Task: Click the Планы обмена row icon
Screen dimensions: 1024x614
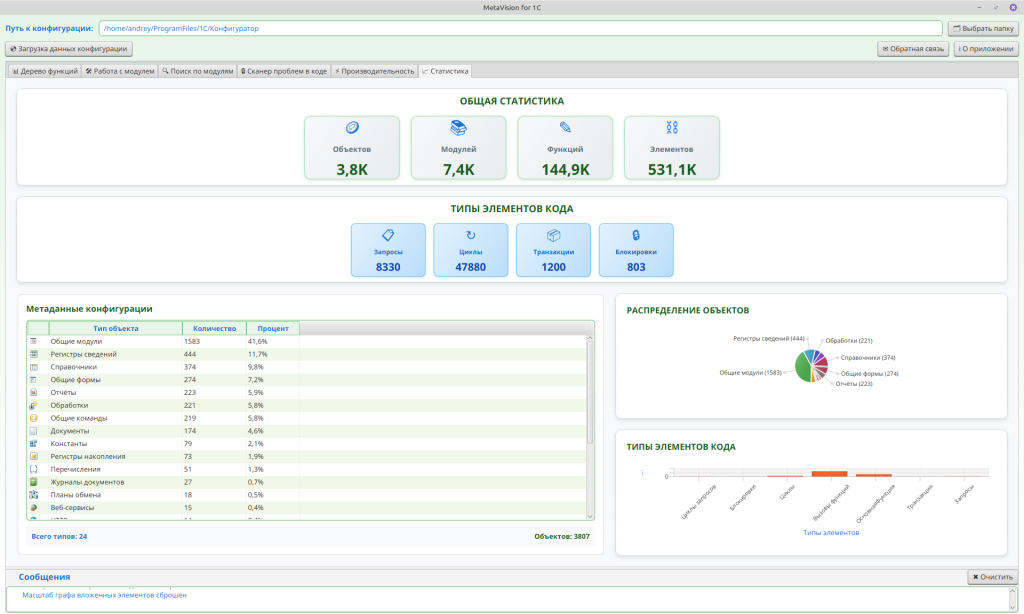Action: [33, 495]
